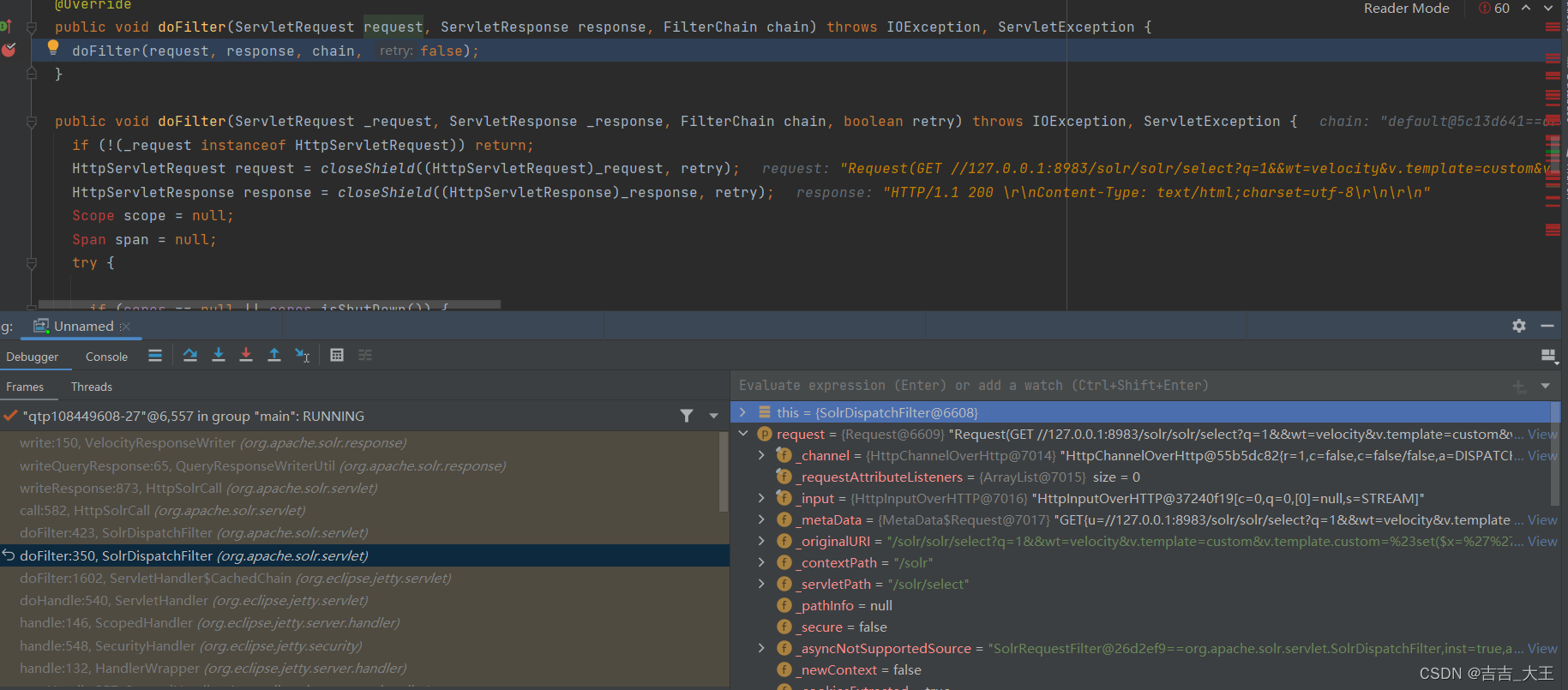Click the Unnamed run configuration icon
1568x690 pixels.
click(41, 326)
